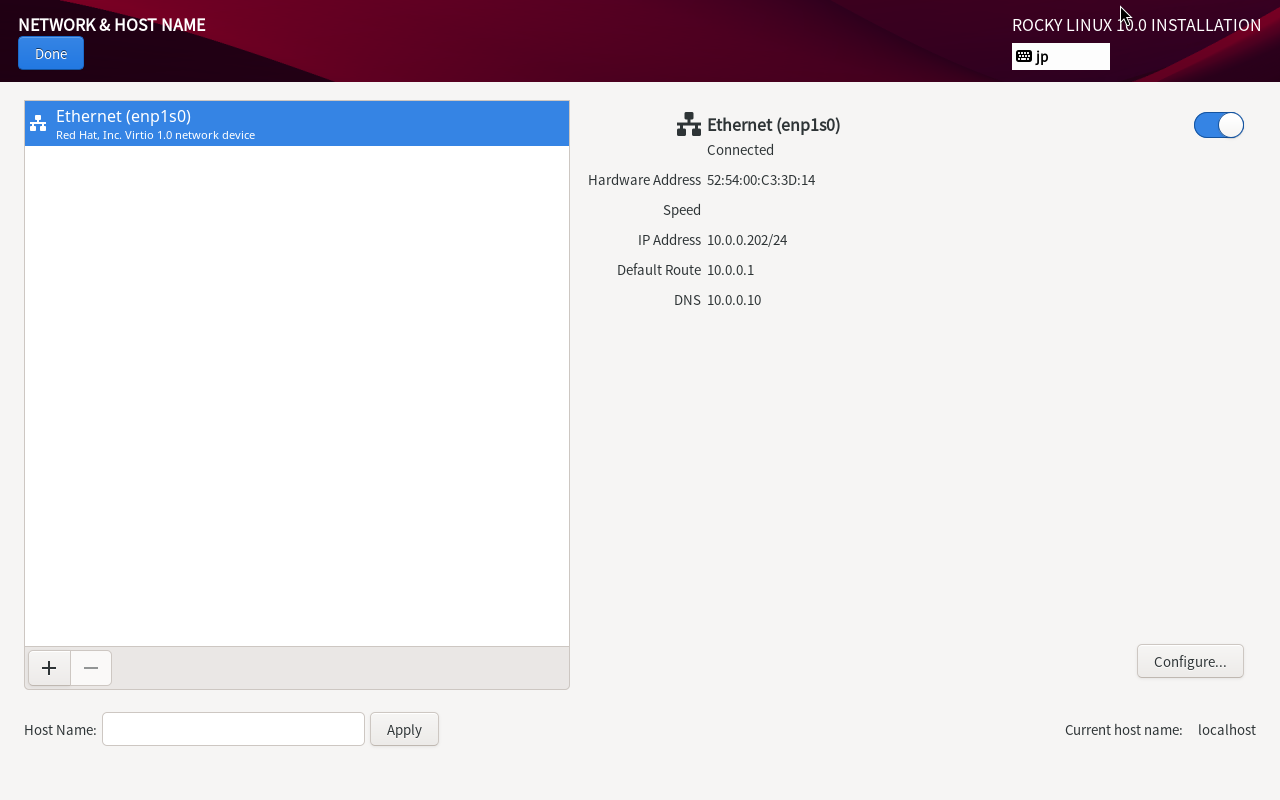
Task: Select IP address value 10.0.0.202/24
Action: click(x=747, y=240)
